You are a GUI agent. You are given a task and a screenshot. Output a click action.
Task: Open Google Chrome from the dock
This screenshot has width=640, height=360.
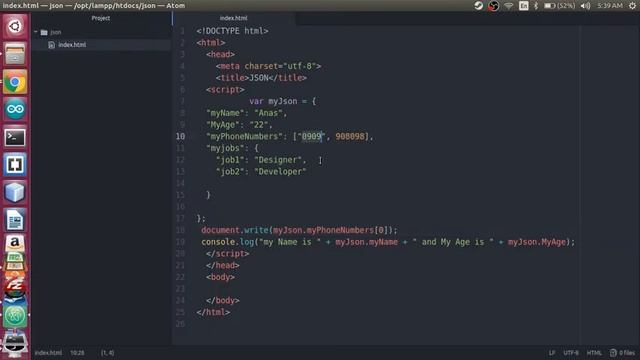pyautogui.click(x=15, y=82)
